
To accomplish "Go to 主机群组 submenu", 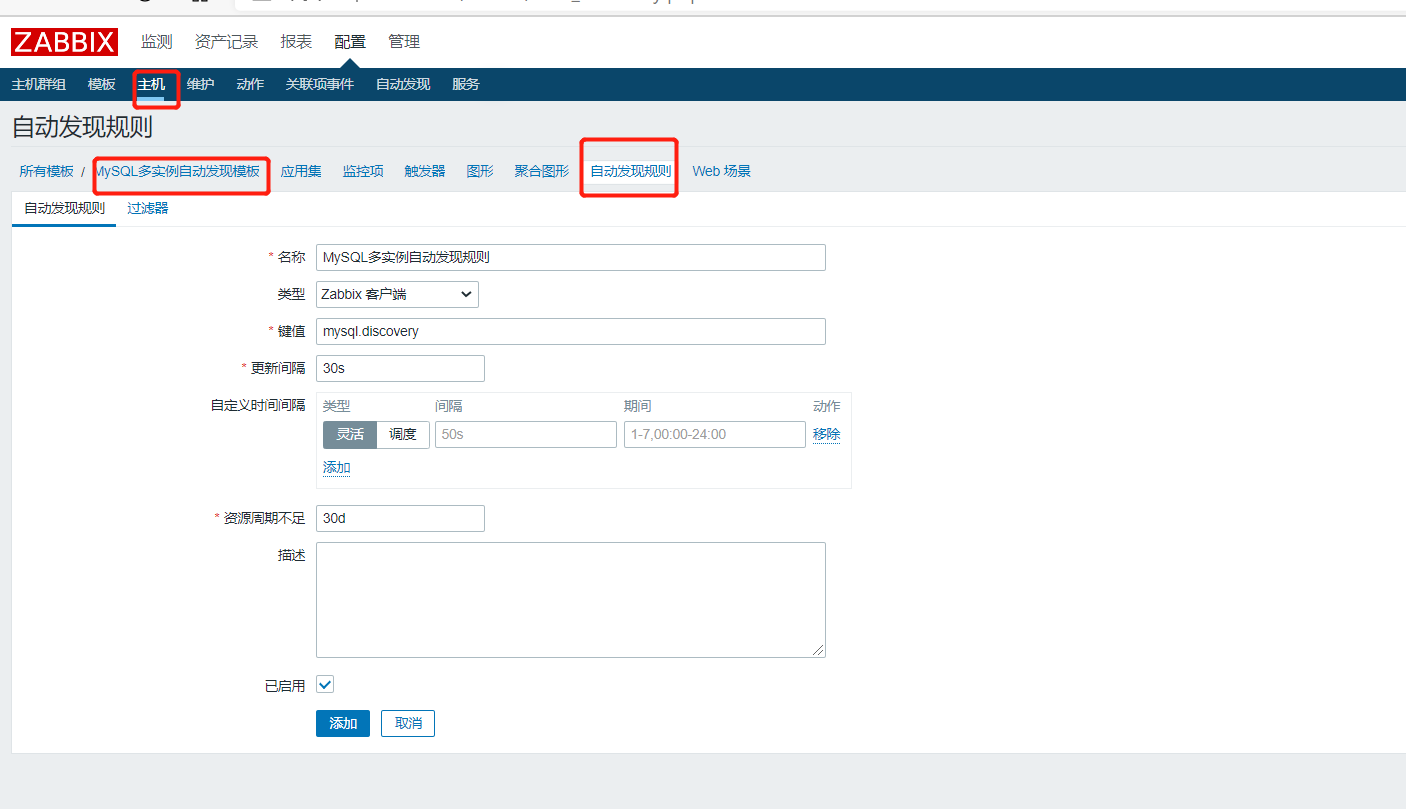I will point(39,84).
